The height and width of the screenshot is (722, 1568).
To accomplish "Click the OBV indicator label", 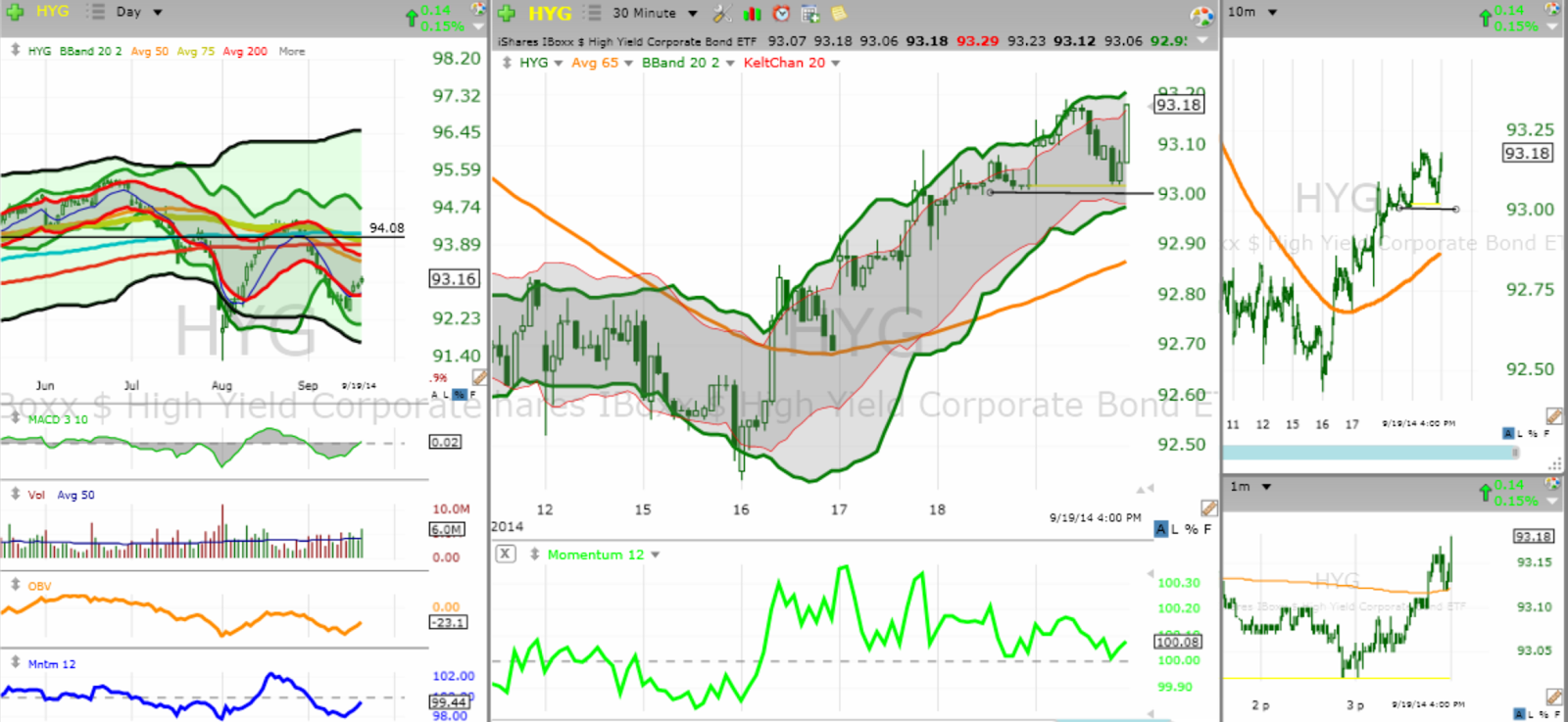I will (39, 586).
